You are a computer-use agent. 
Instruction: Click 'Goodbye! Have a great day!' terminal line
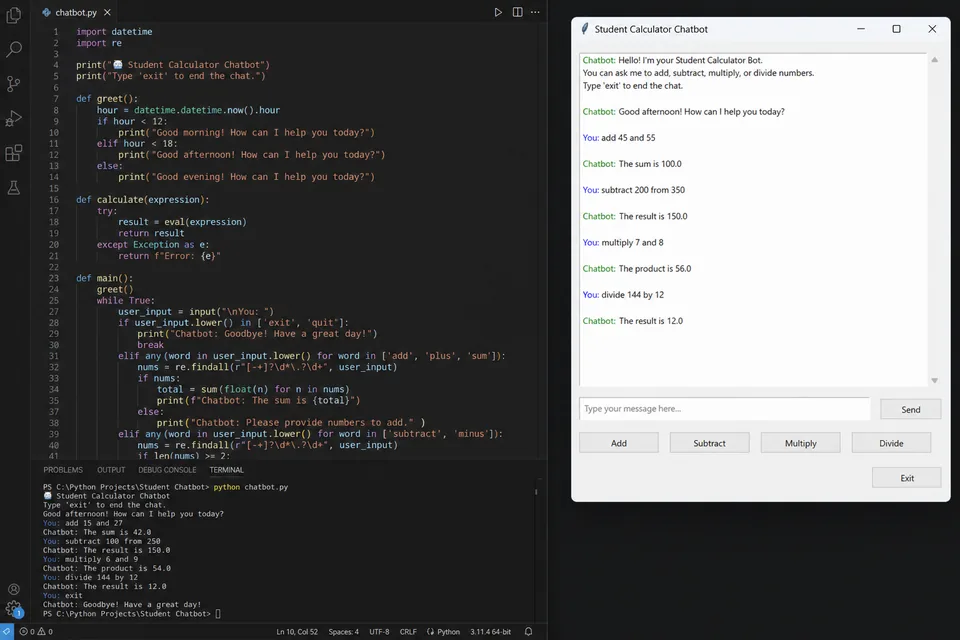(x=141, y=604)
